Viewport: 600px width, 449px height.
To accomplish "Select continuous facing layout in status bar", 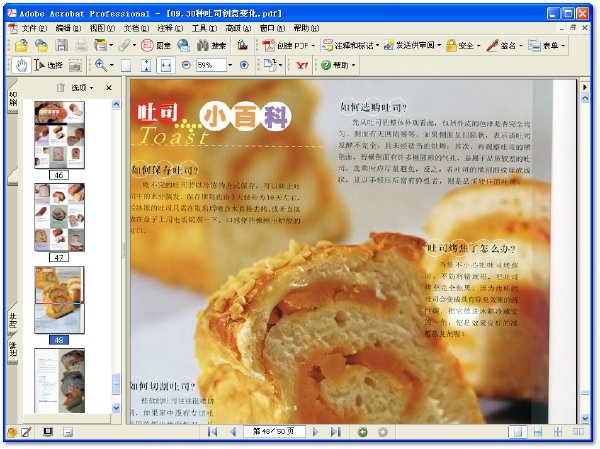I will tap(558, 432).
